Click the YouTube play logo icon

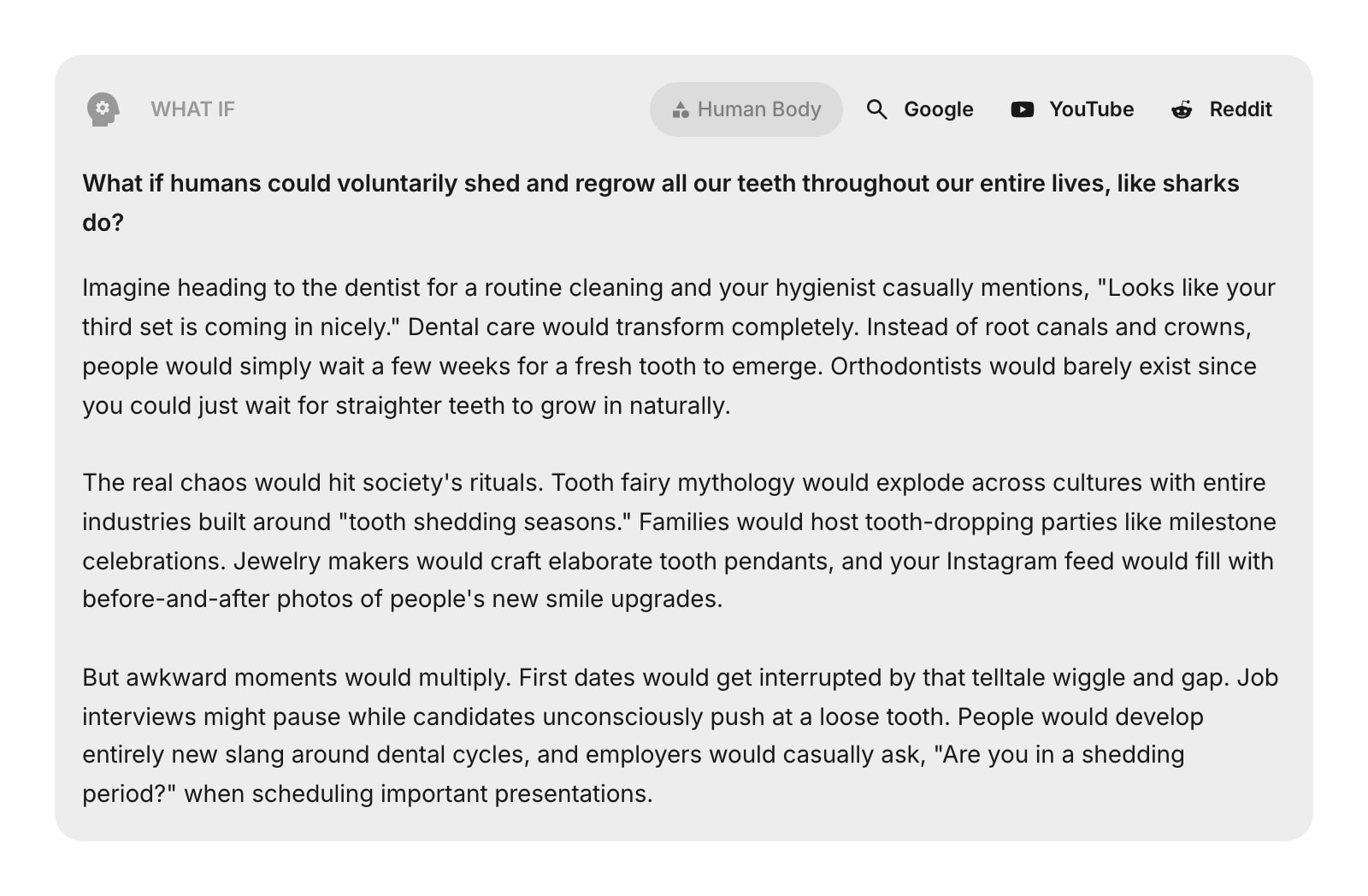[x=1022, y=109]
